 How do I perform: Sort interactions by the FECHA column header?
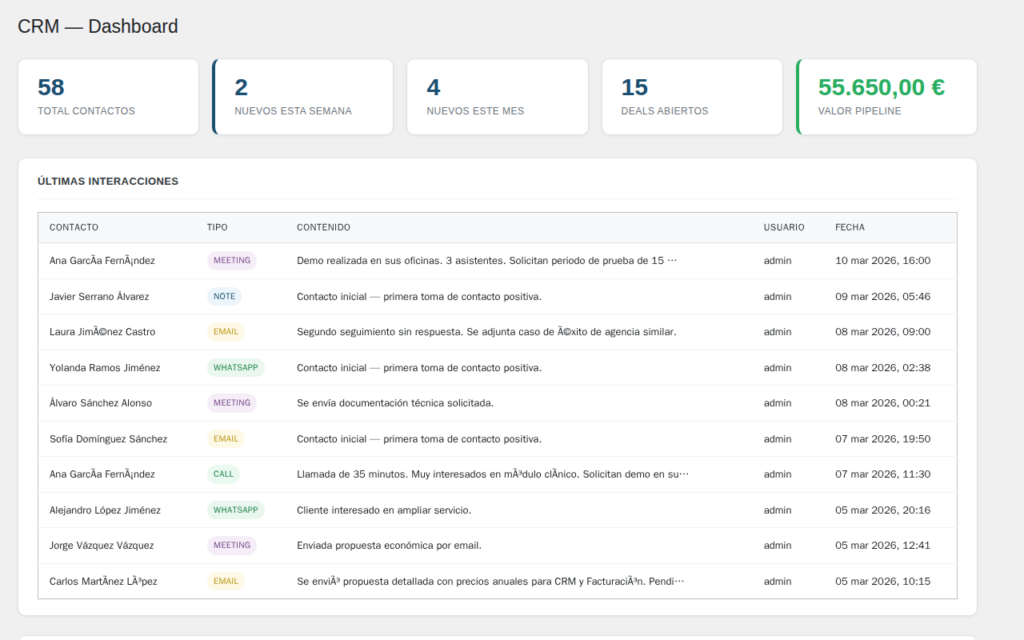(849, 227)
